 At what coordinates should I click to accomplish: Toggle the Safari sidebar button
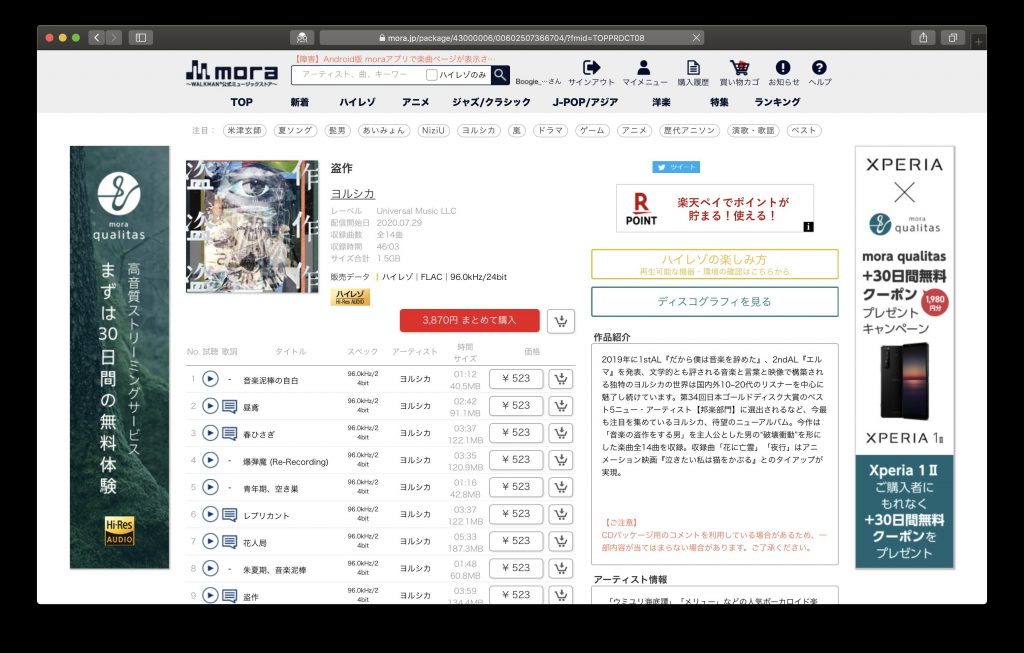140,38
